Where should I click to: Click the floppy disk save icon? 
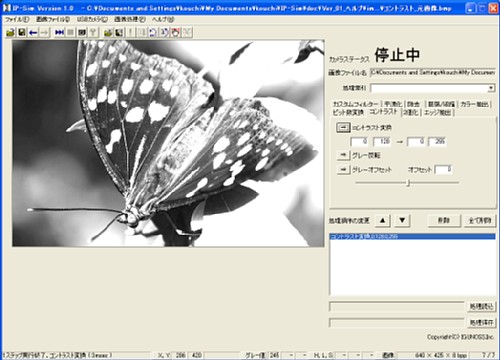[x=22, y=32]
